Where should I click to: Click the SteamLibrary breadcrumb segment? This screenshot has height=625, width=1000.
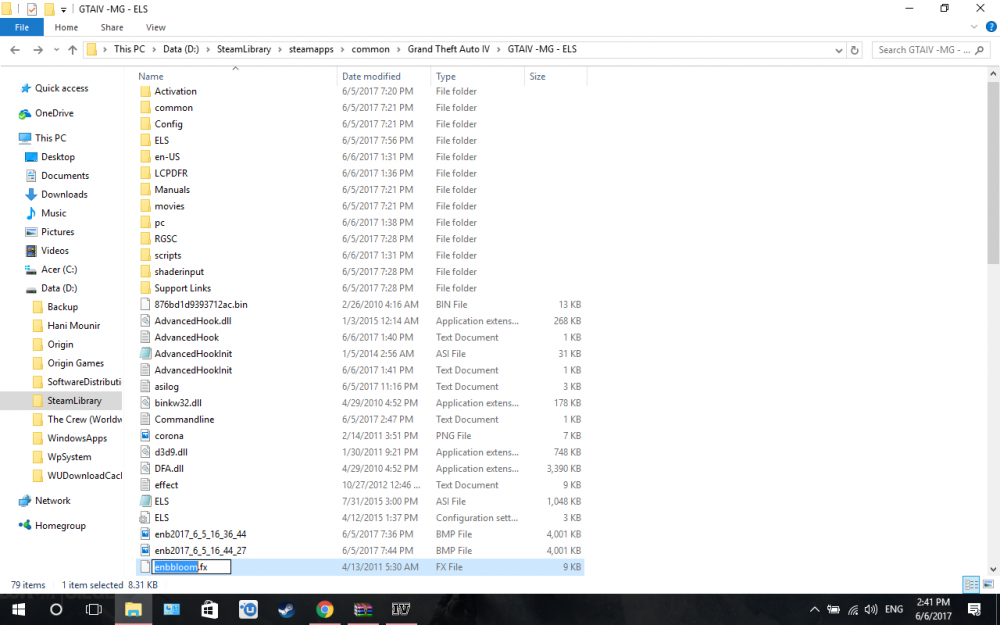(244, 49)
